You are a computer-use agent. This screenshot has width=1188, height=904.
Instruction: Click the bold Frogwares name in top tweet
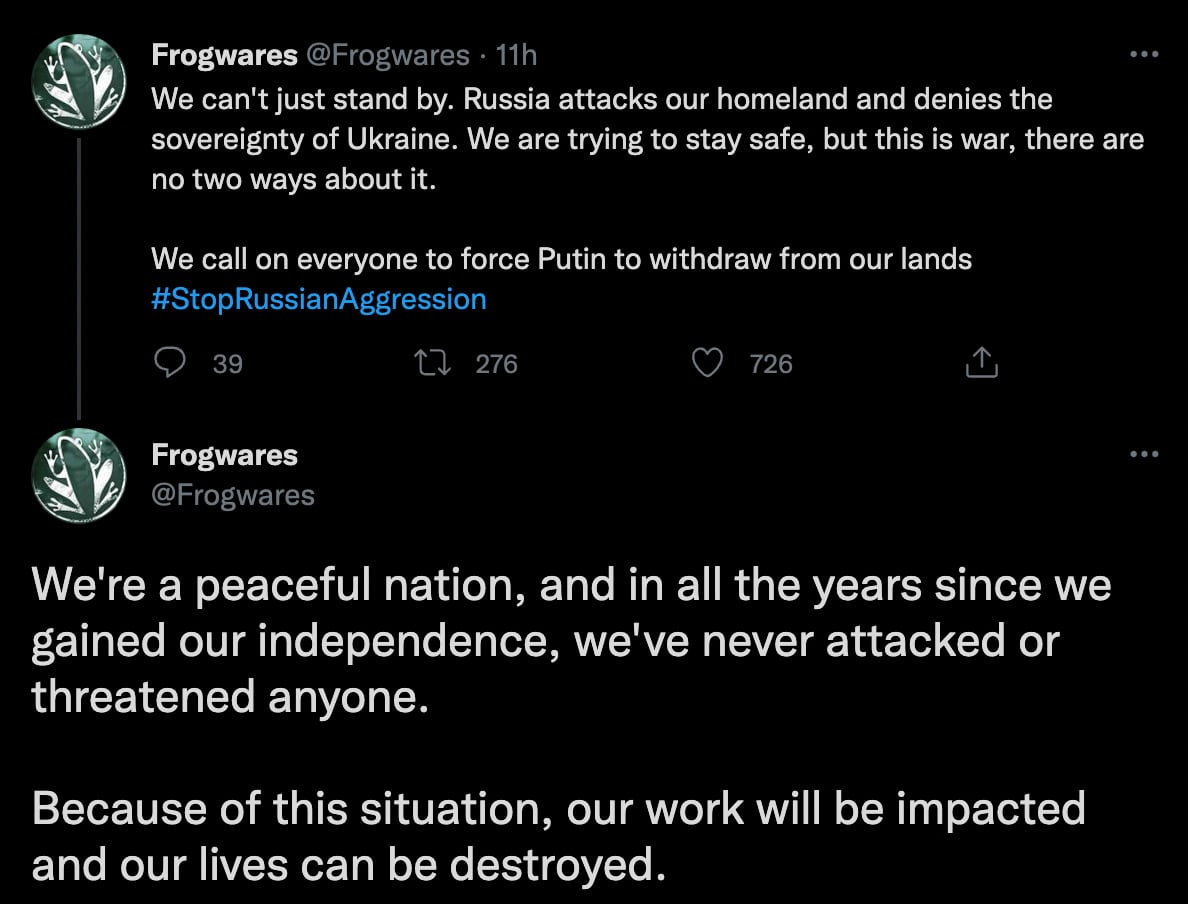pyautogui.click(x=224, y=55)
